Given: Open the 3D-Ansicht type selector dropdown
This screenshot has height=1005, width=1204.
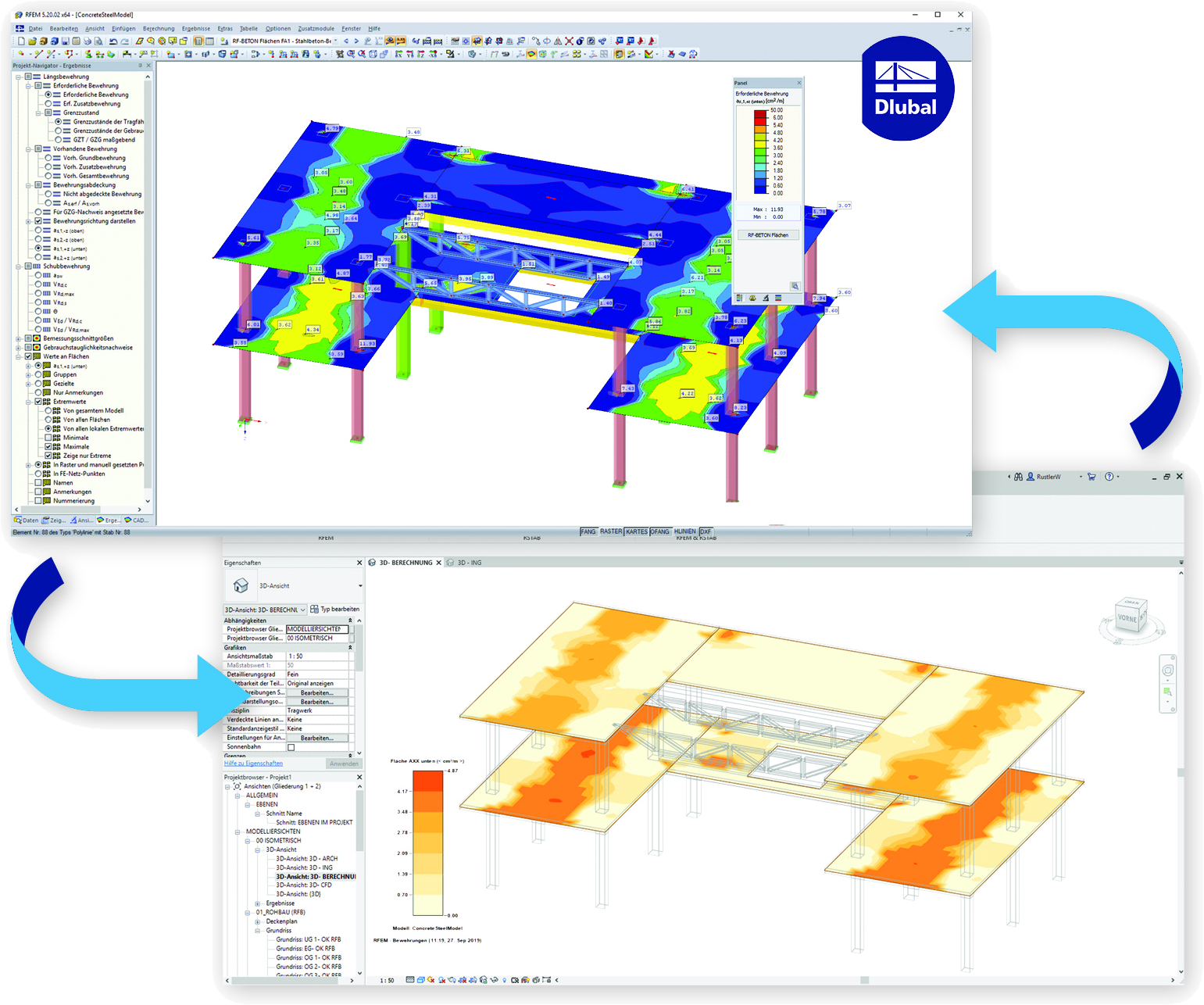Looking at the screenshot, I should 304,610.
